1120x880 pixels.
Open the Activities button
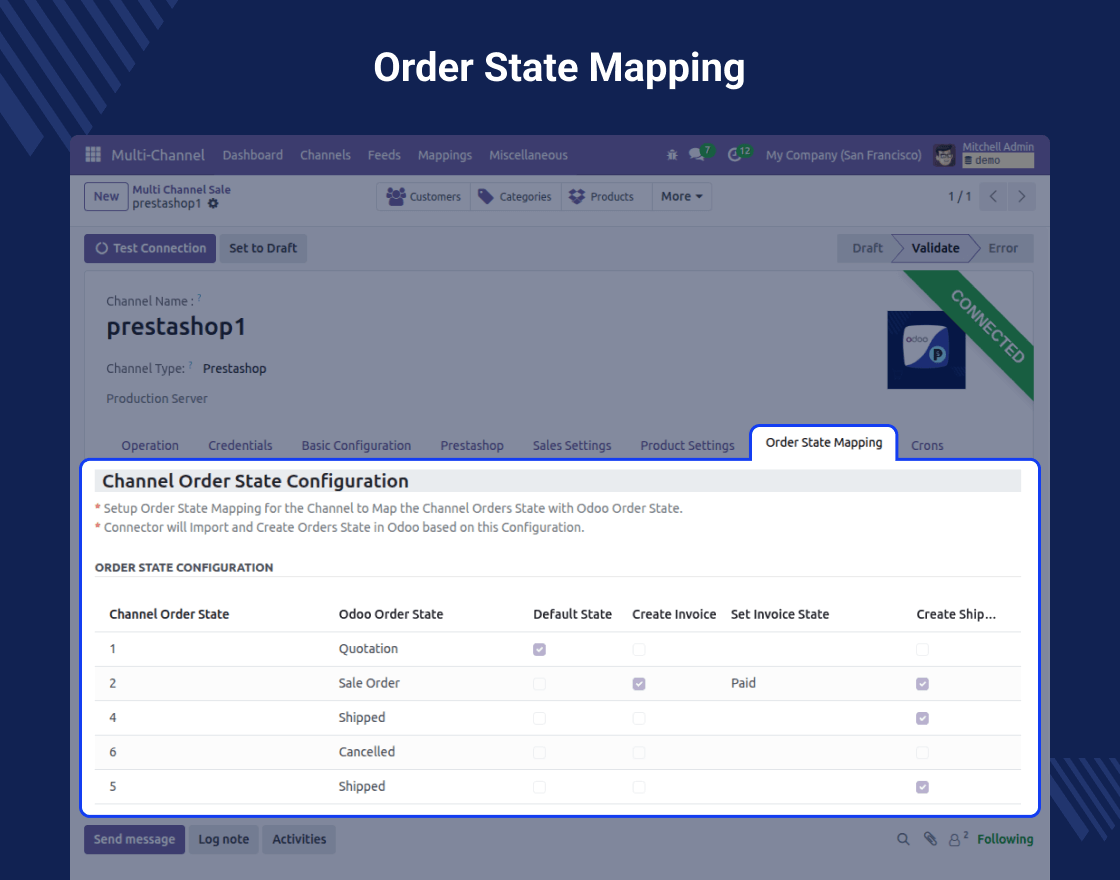(299, 839)
